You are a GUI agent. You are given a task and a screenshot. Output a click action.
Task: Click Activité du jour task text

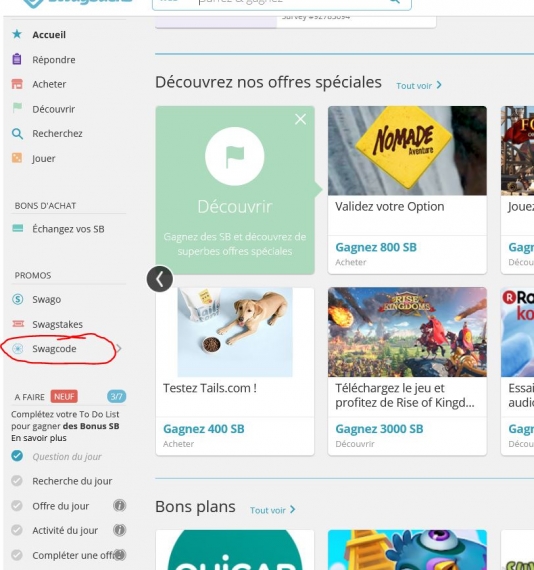[x=65, y=531]
